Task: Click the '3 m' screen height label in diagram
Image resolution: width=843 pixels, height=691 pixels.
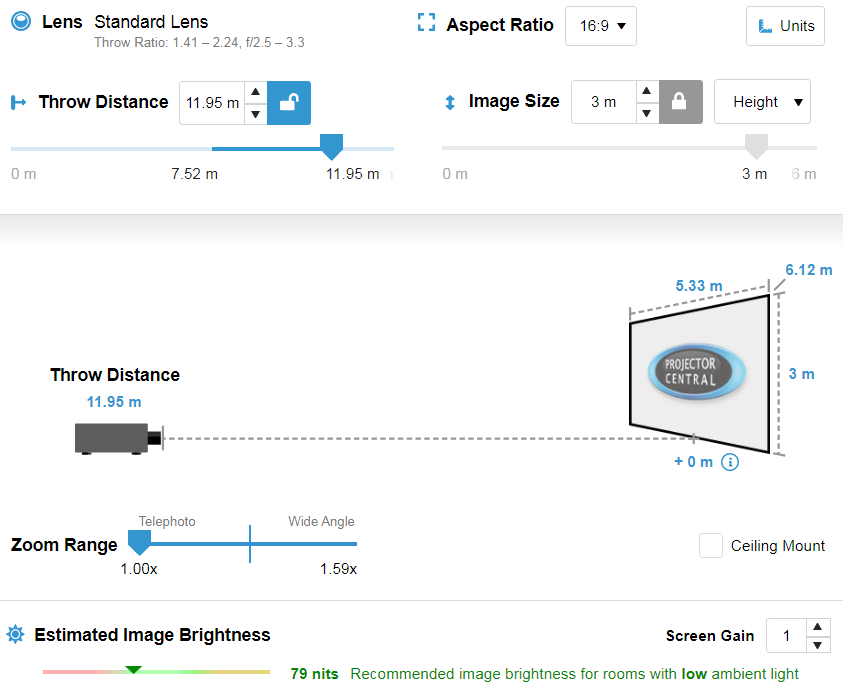Action: click(x=802, y=374)
